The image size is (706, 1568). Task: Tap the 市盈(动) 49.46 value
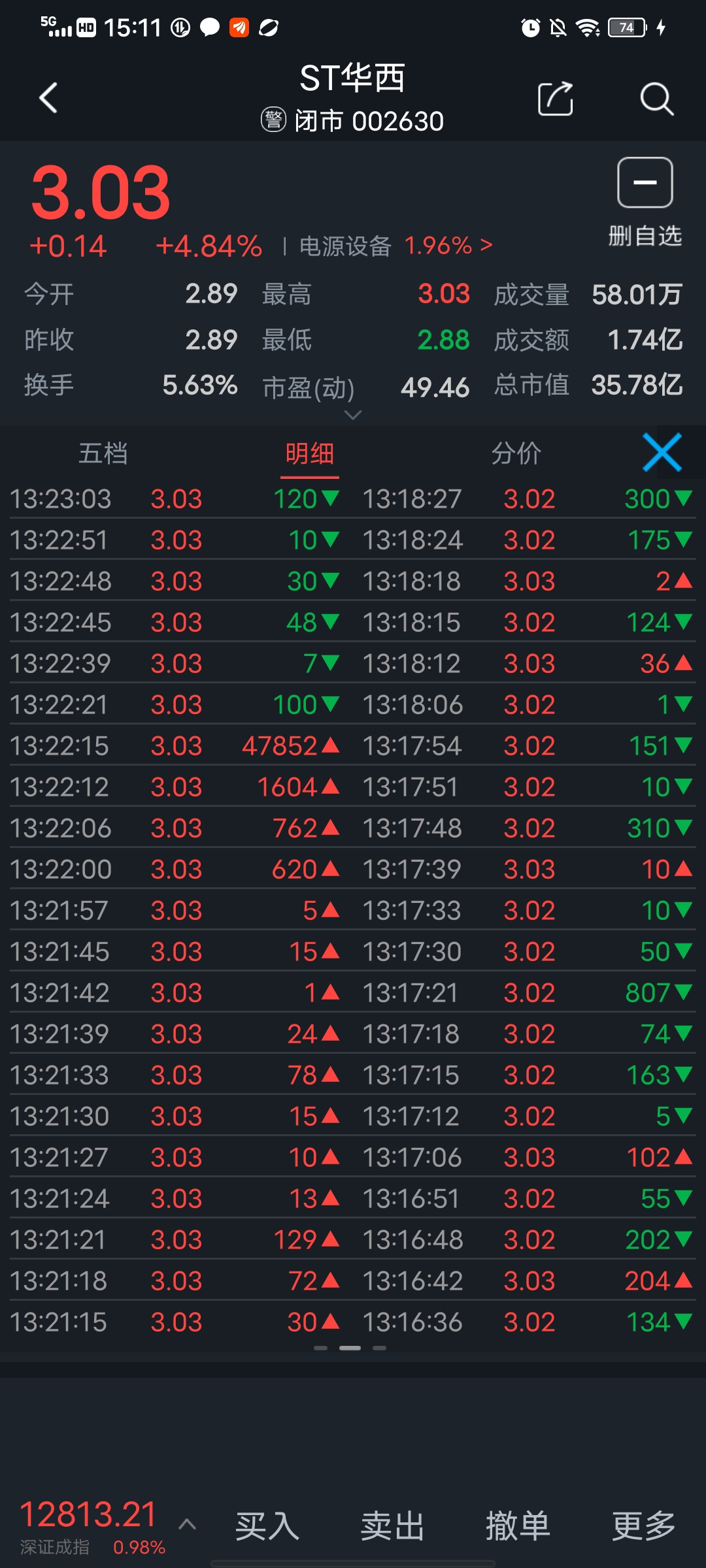click(x=435, y=387)
